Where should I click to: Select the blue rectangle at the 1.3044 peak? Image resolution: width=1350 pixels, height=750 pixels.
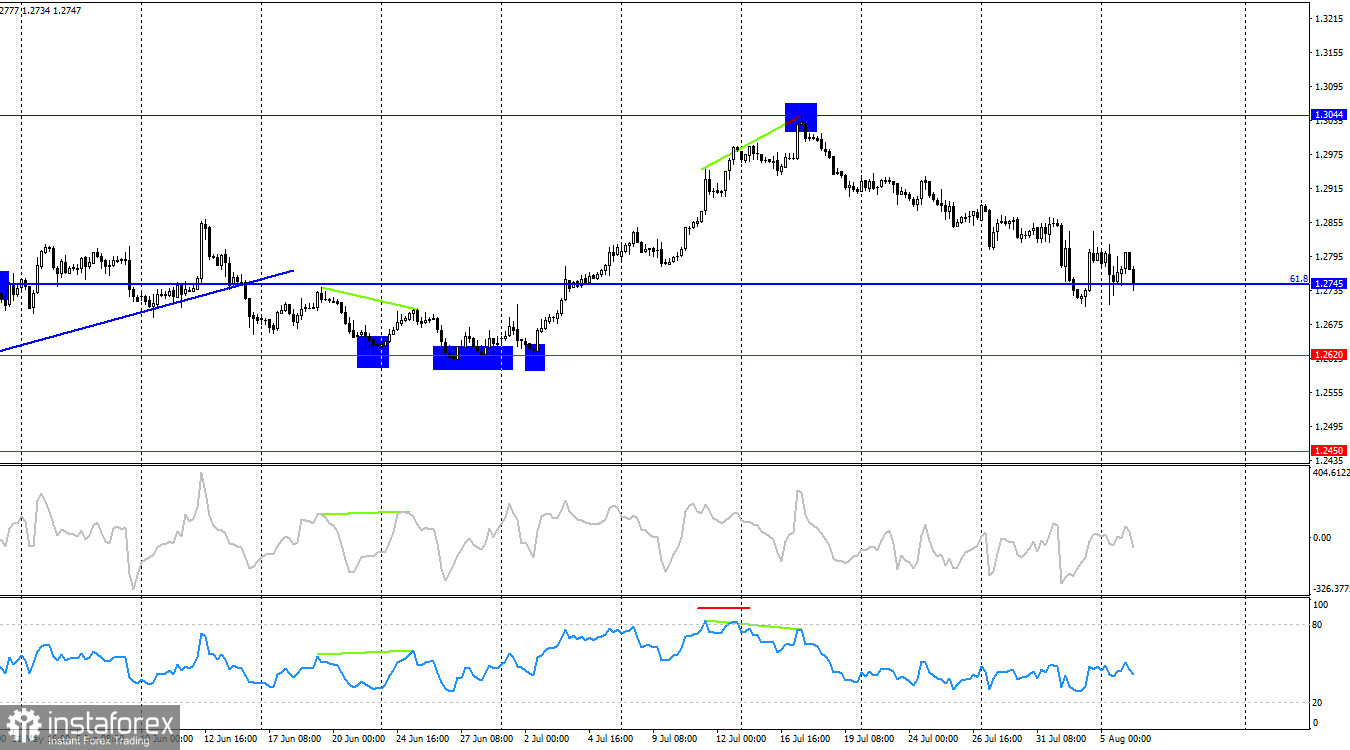pyautogui.click(x=801, y=117)
